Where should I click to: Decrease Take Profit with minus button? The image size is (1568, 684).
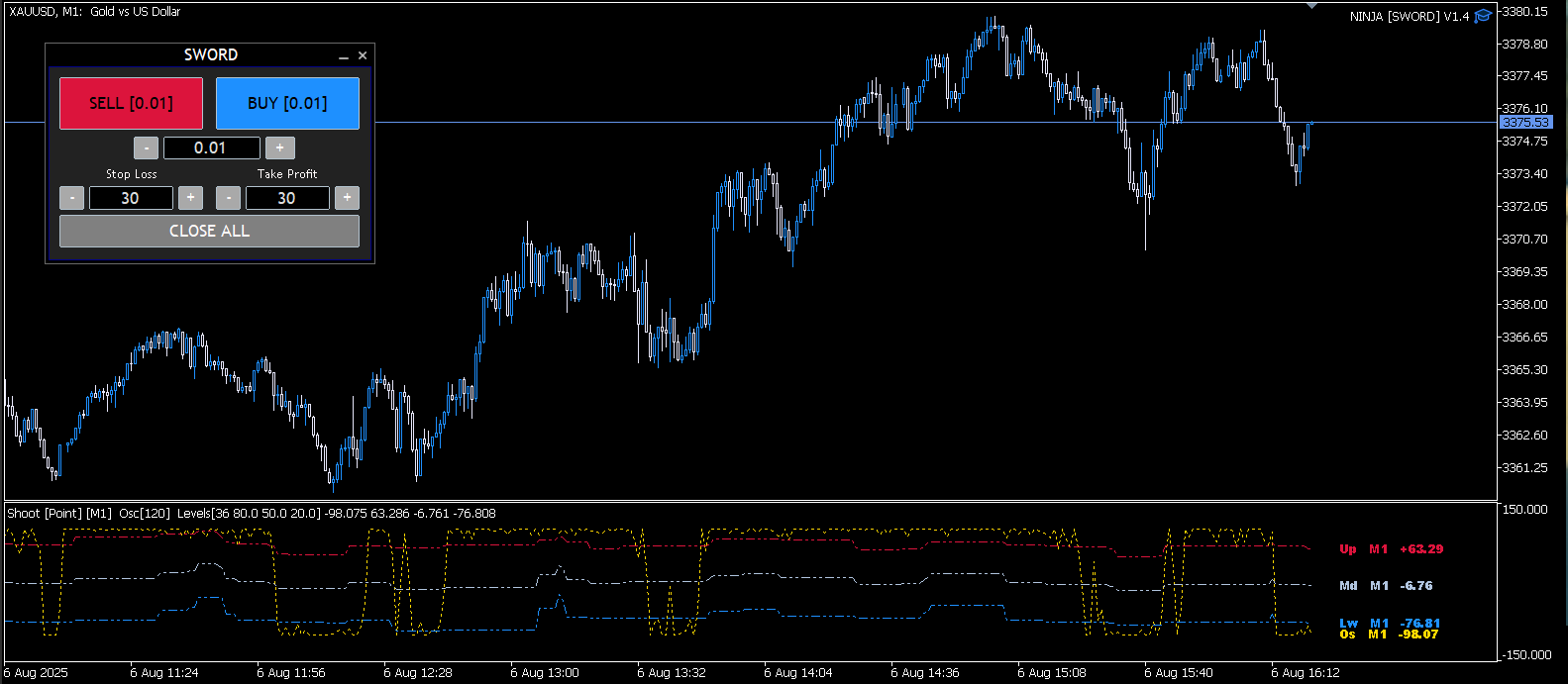229,198
